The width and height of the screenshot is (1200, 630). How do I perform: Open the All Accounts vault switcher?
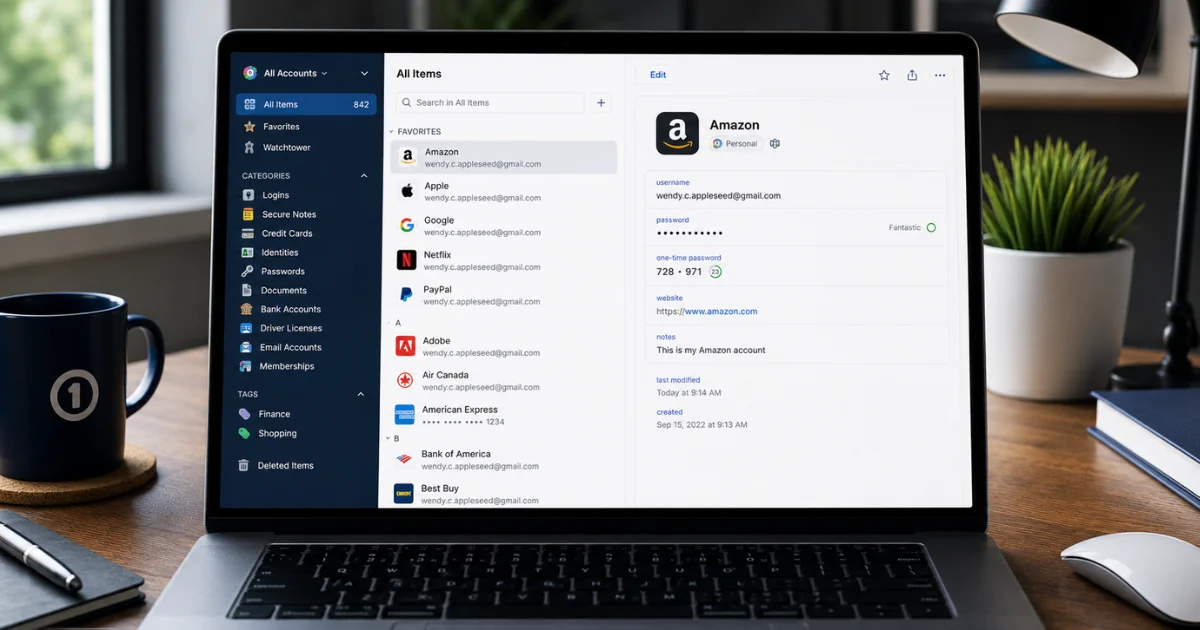click(289, 73)
